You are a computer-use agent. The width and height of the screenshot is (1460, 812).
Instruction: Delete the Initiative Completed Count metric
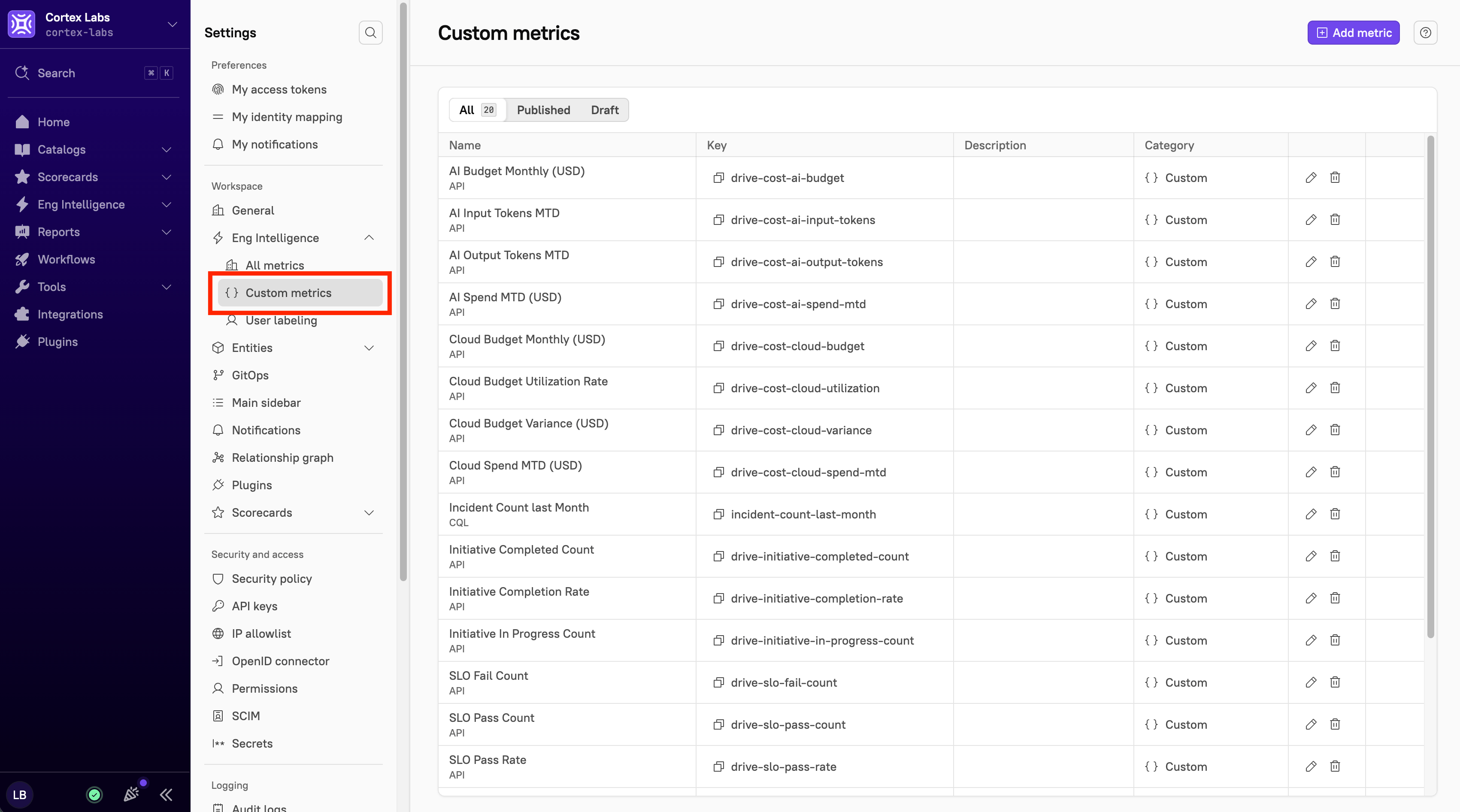(x=1335, y=557)
